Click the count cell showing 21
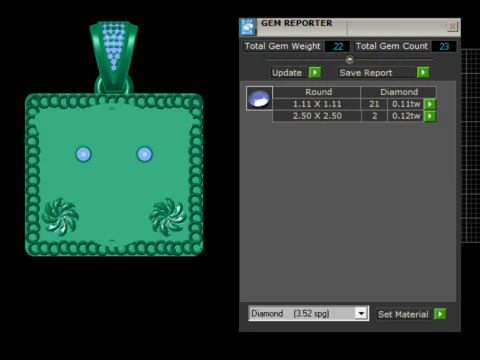Viewport: 480px width, 360px height. 374,104
